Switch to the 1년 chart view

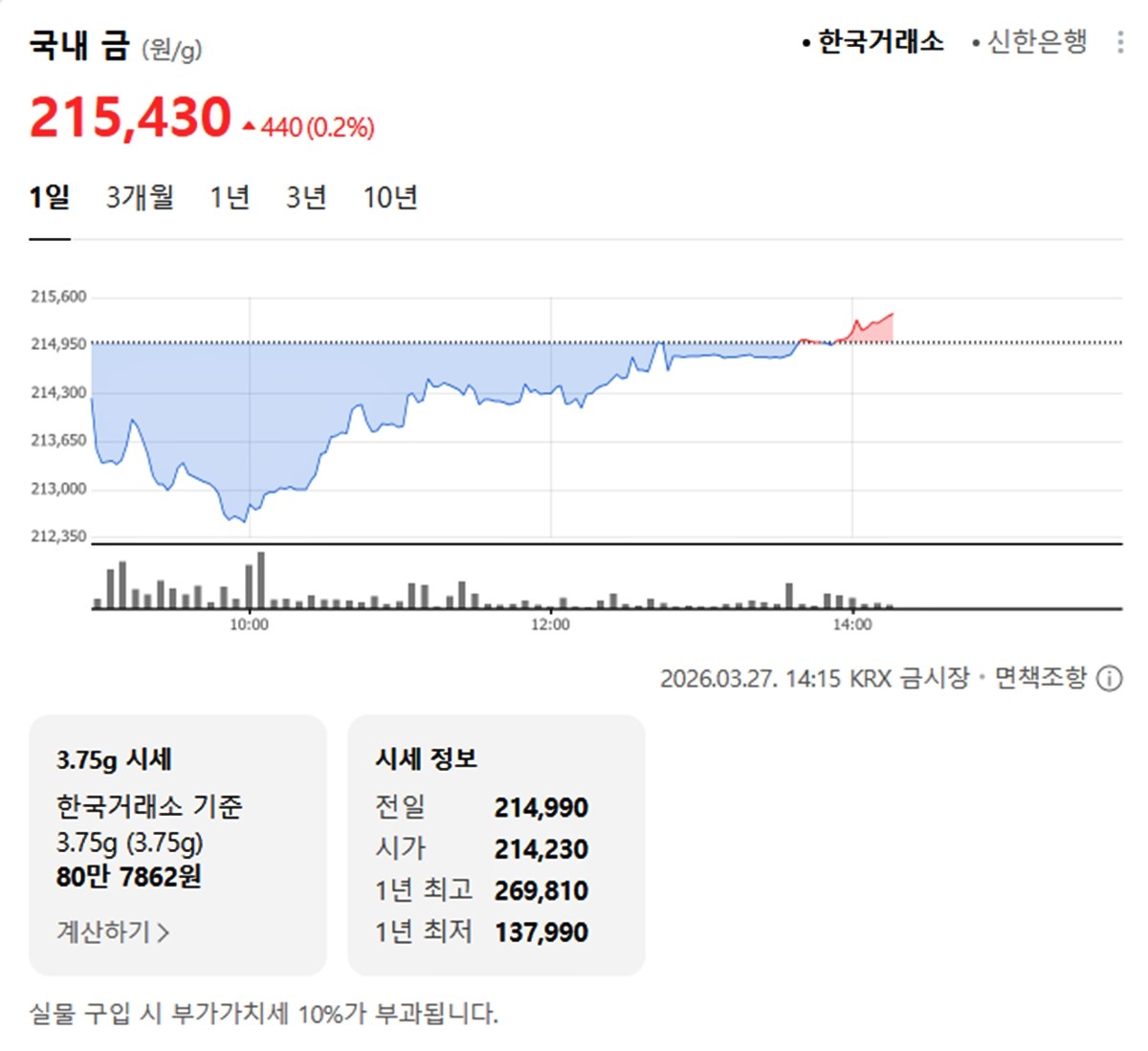[230, 198]
